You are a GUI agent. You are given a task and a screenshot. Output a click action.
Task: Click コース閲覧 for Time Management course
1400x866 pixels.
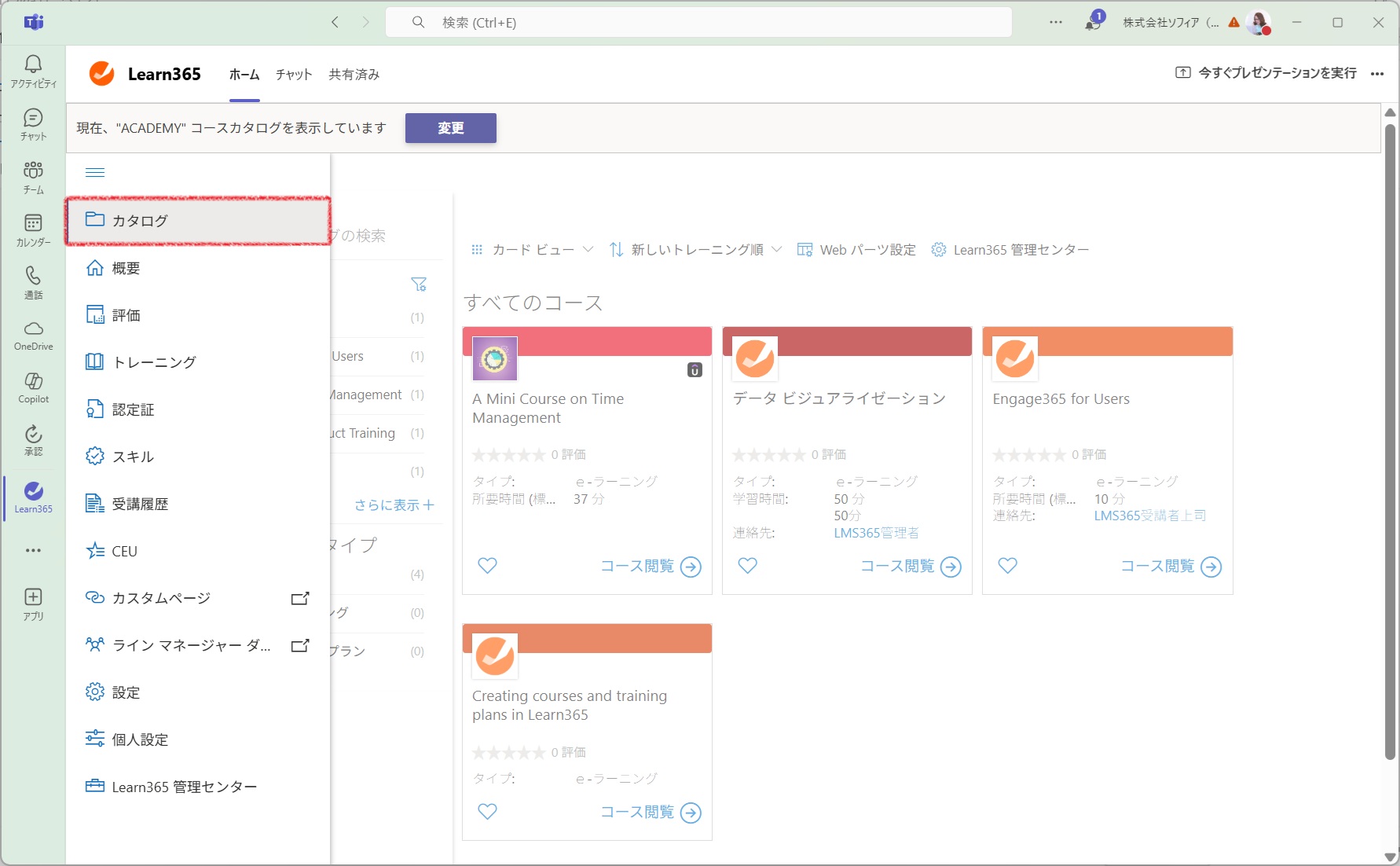tap(651, 567)
